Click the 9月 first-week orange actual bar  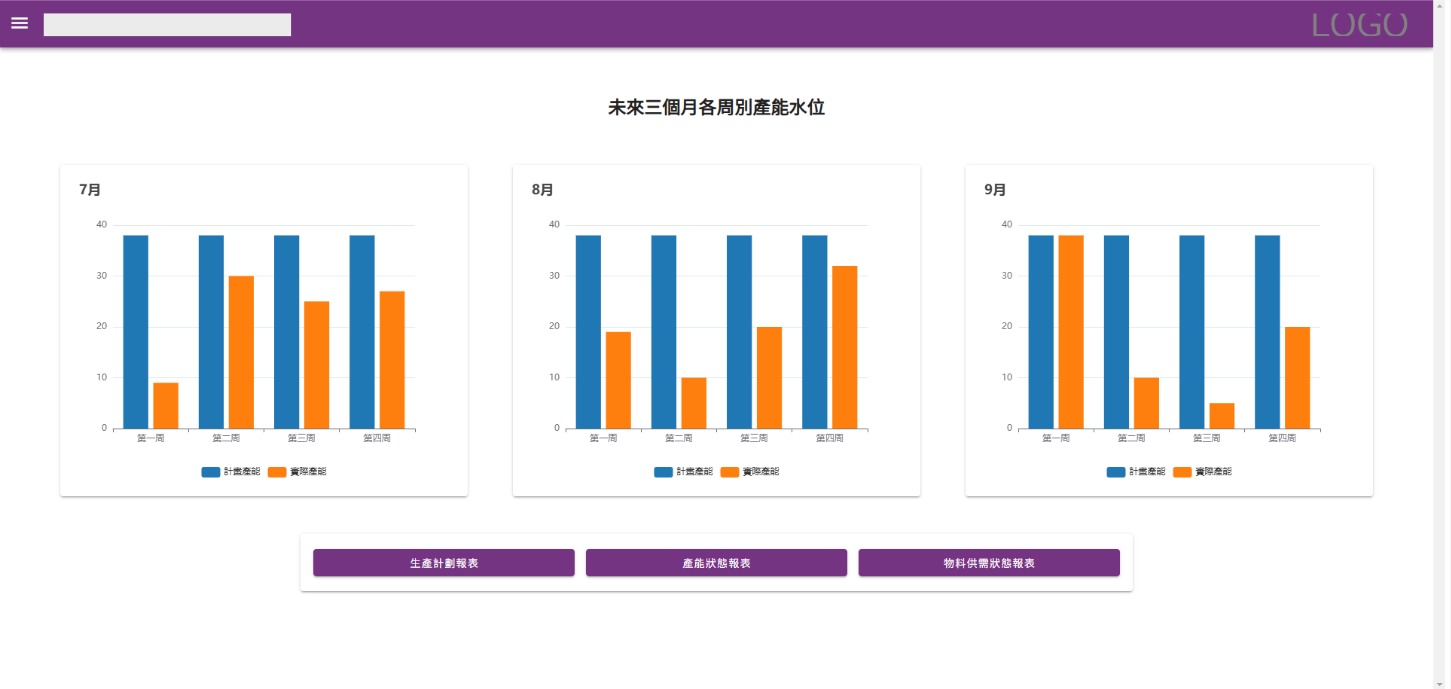click(1071, 332)
